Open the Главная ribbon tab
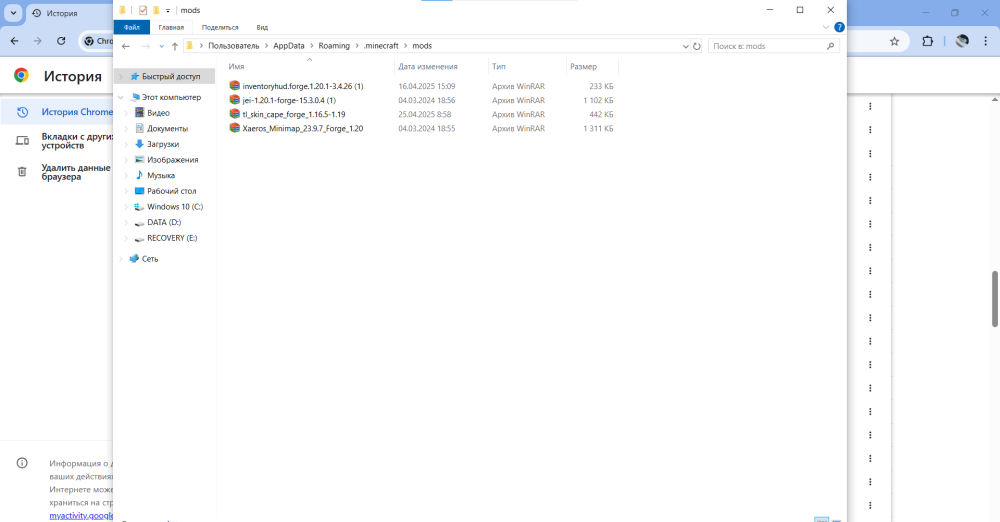 [171, 27]
